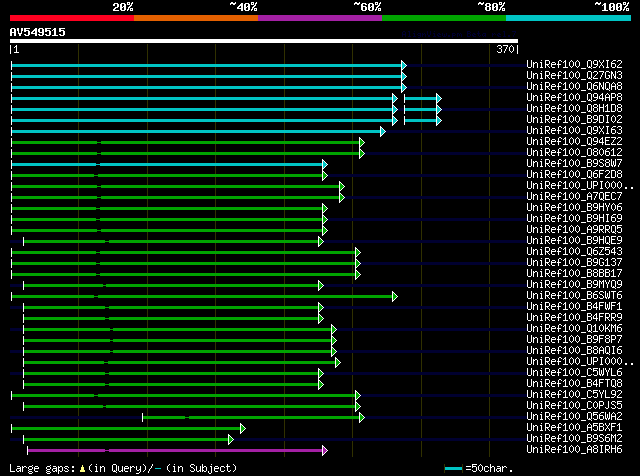Click the arrowhead ending the Q9XI63 bar
This screenshot has height=476, width=640.
pyautogui.click(x=383, y=131)
